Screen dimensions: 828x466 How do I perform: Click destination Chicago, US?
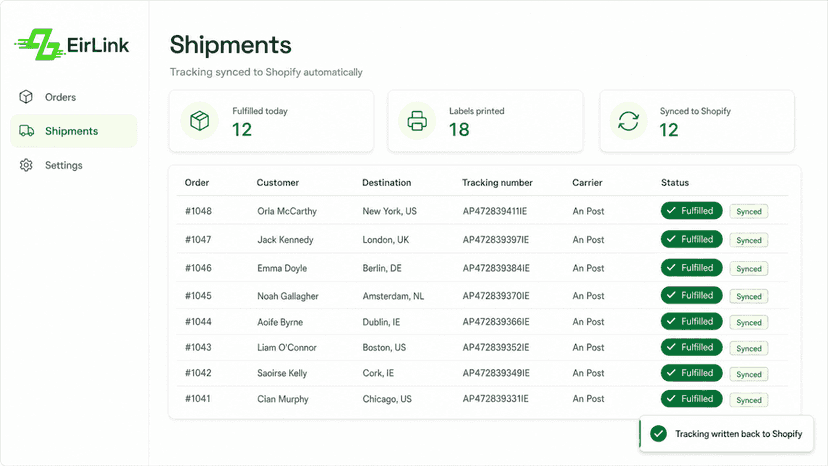tap(387, 399)
